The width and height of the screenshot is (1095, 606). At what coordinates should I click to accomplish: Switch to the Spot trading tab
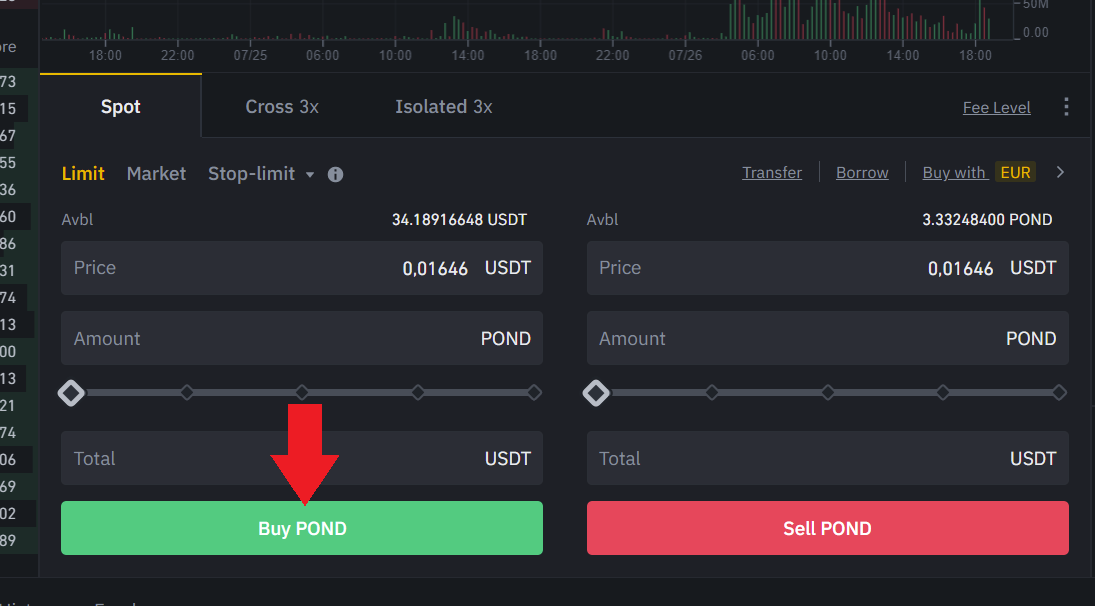[x=121, y=107]
